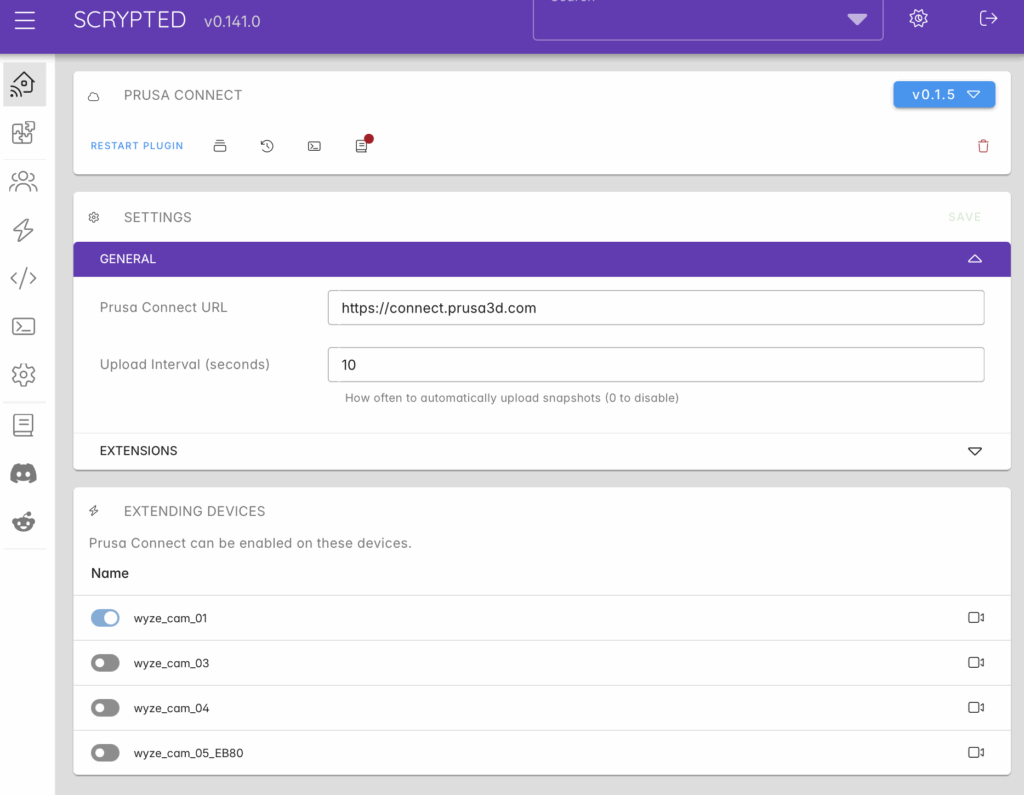The height and width of the screenshot is (795, 1024).
Task: Click the Prusa Connect URL field
Action: (x=655, y=308)
